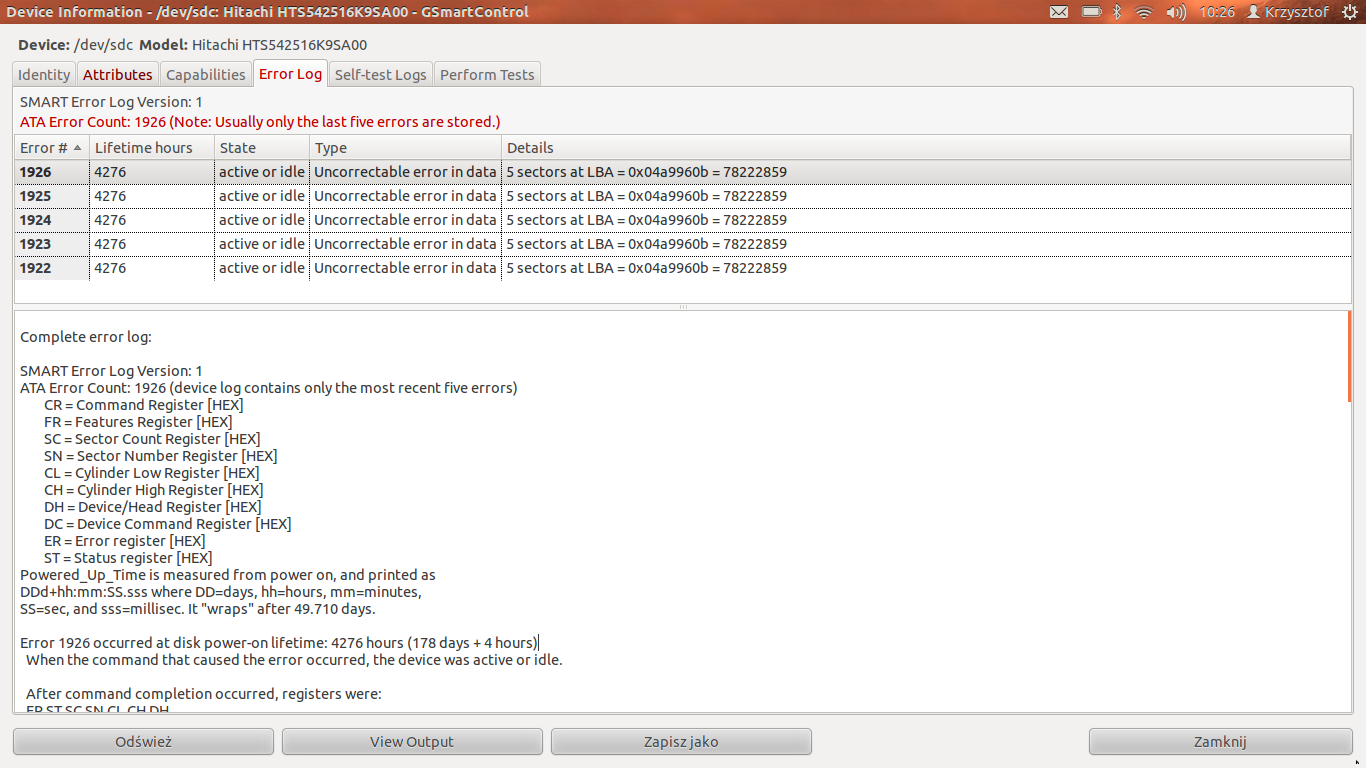The image size is (1366, 768).
Task: Sort by the State column header
Action: tap(262, 147)
